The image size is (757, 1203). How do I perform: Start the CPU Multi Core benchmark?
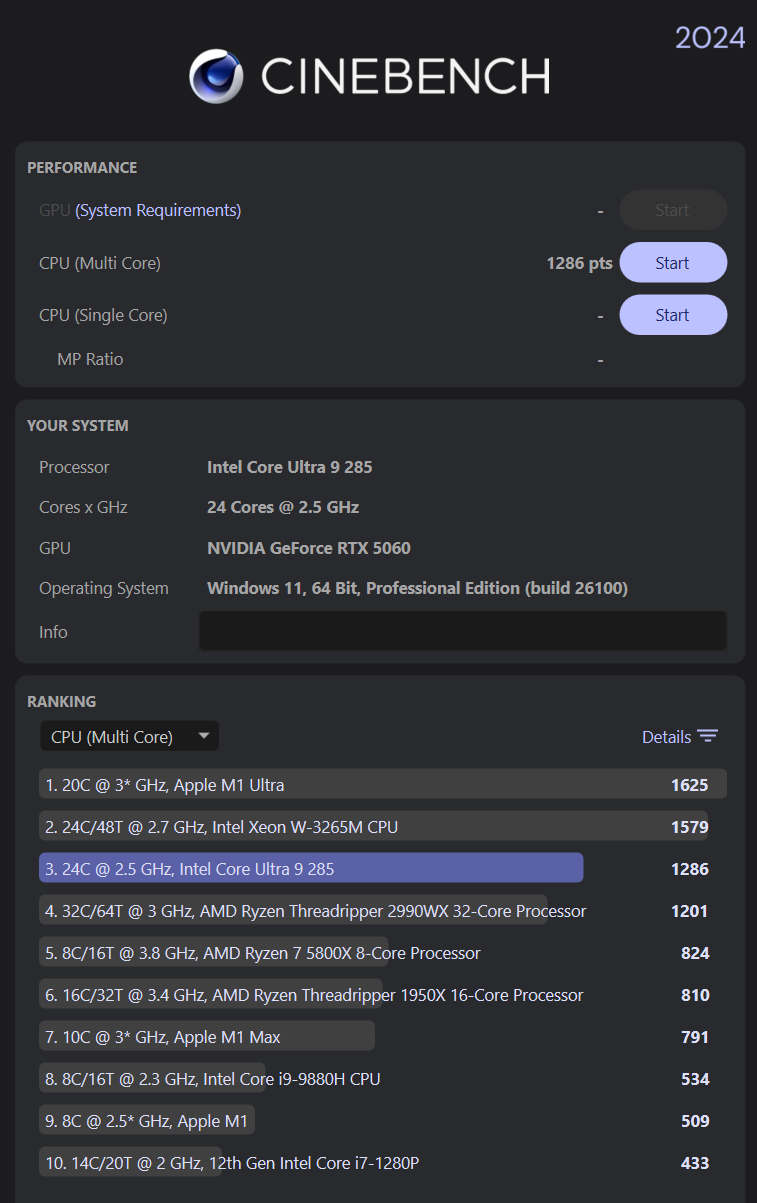[x=673, y=263]
